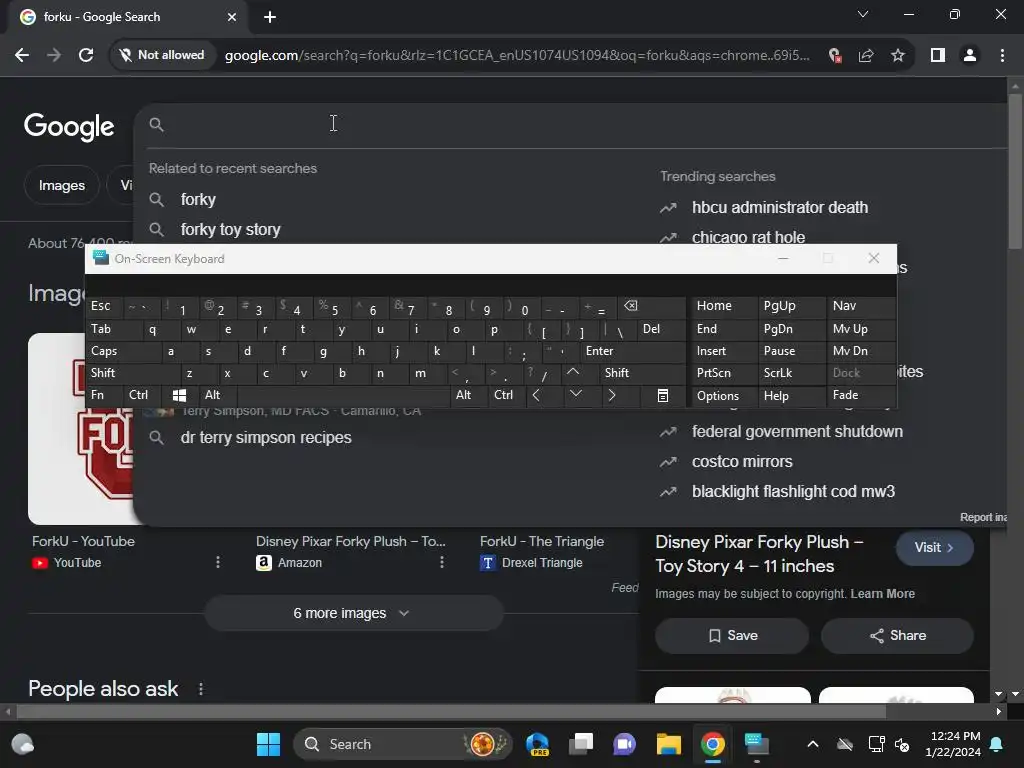The height and width of the screenshot is (768, 1024).
Task: Click the Chrome back arrow
Action: (22, 56)
